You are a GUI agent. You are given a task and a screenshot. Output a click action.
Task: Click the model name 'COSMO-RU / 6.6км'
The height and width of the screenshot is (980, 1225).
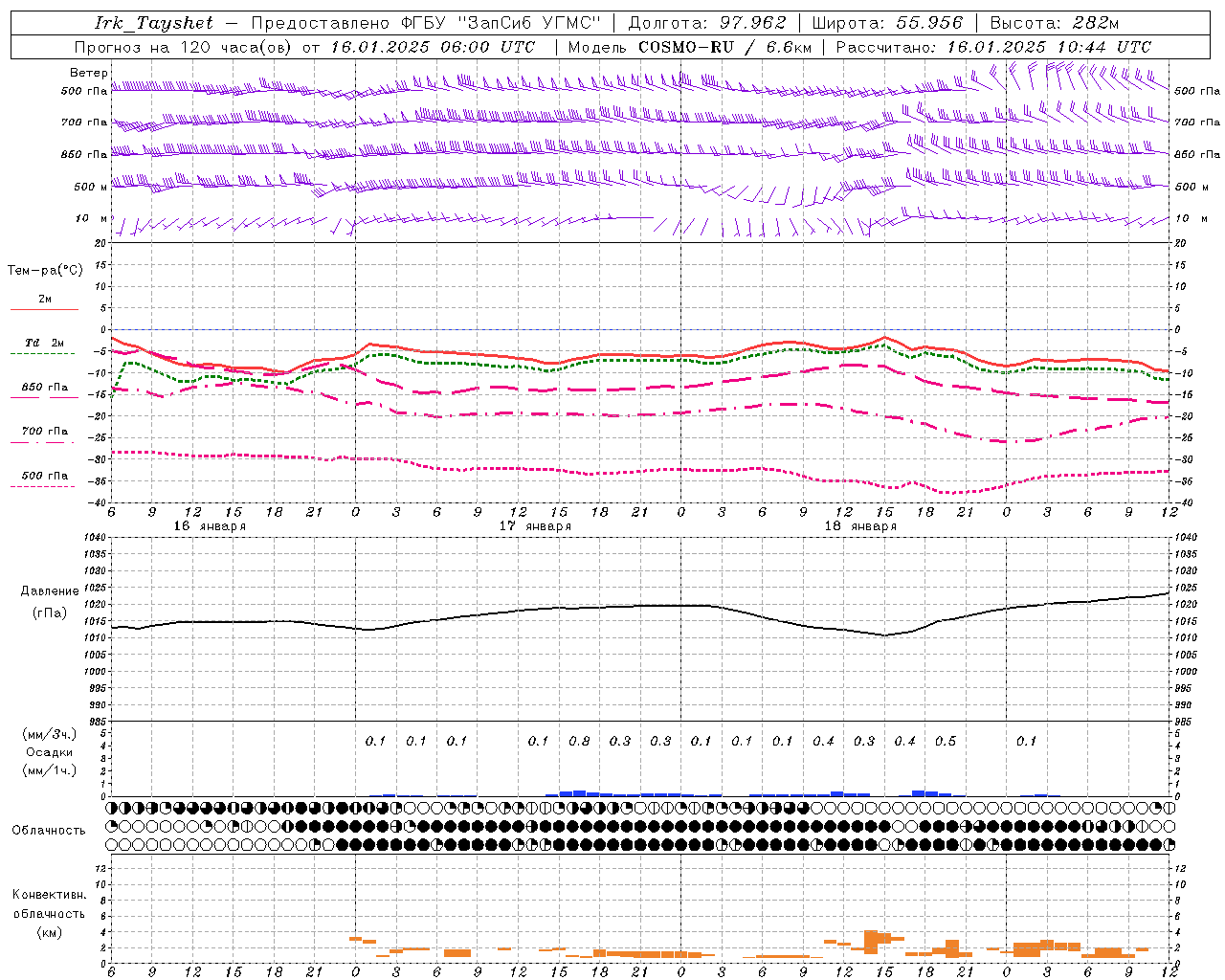724,47
